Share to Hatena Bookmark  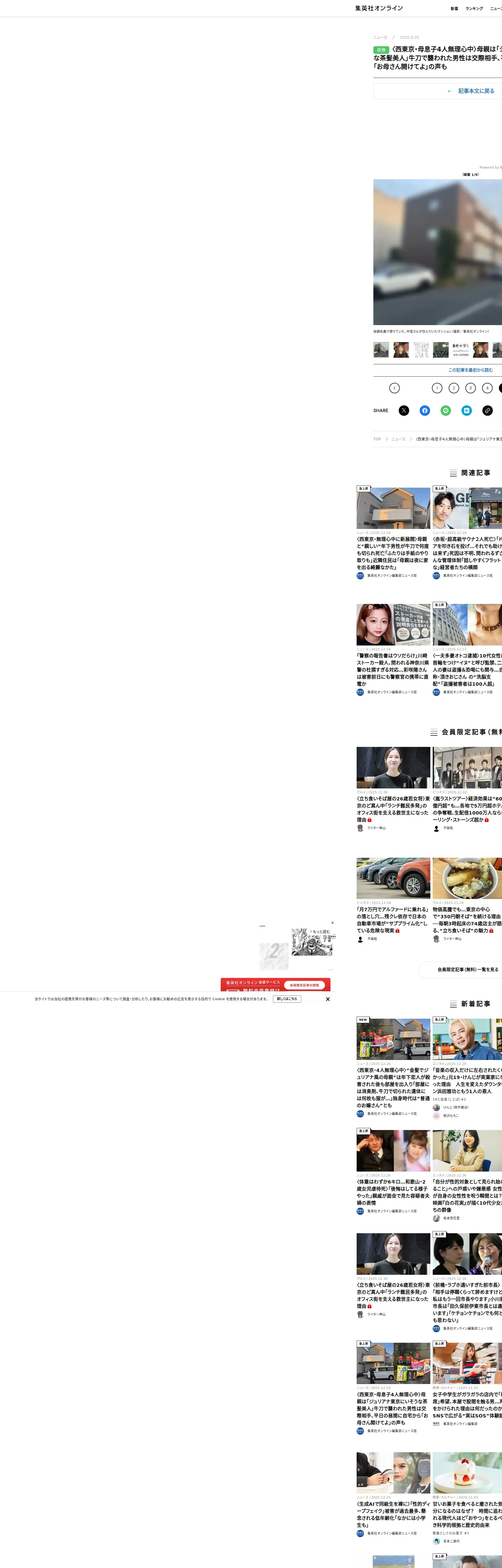467,410
